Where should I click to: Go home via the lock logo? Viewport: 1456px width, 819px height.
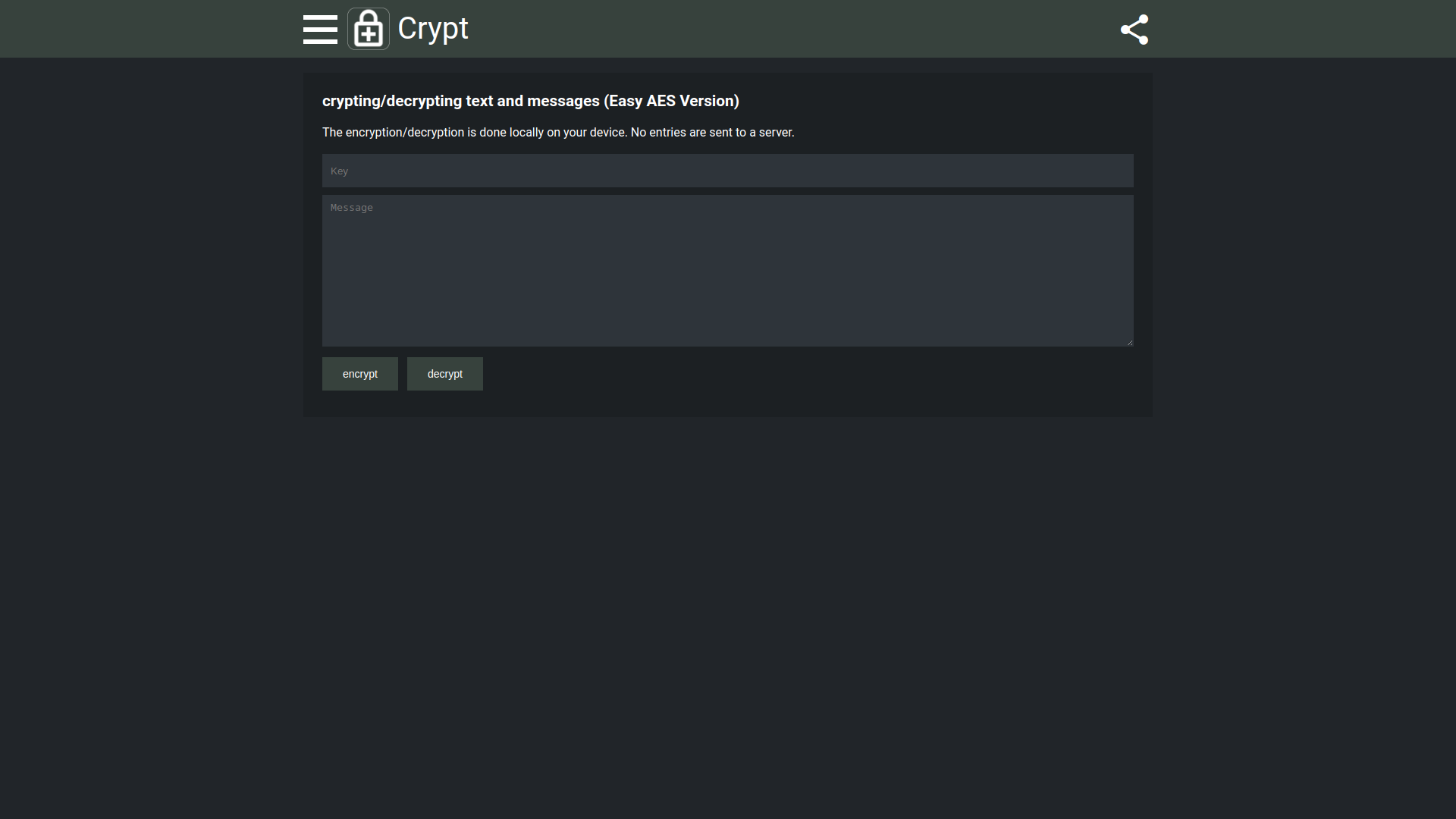pyautogui.click(x=369, y=29)
